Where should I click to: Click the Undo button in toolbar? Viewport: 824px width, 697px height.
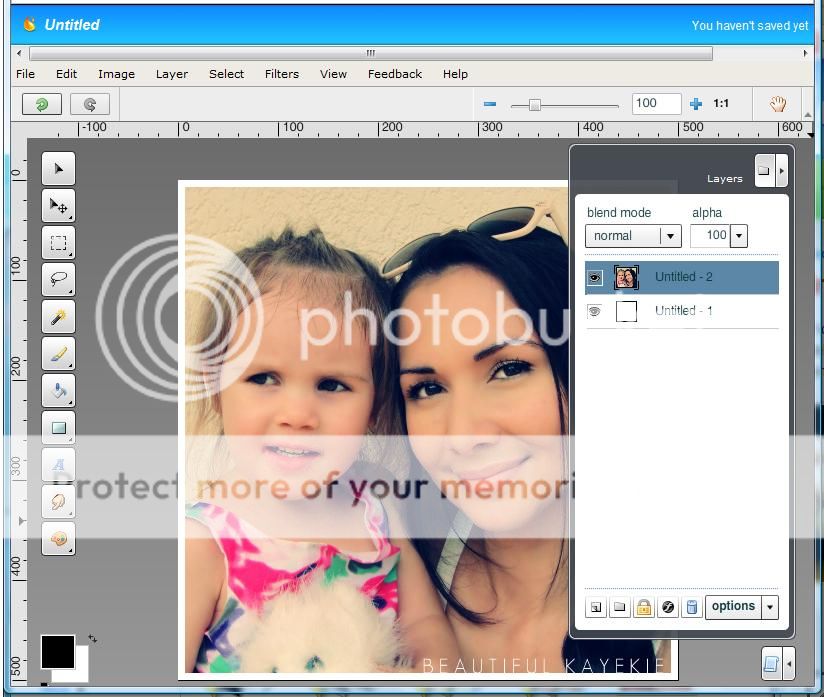41,104
